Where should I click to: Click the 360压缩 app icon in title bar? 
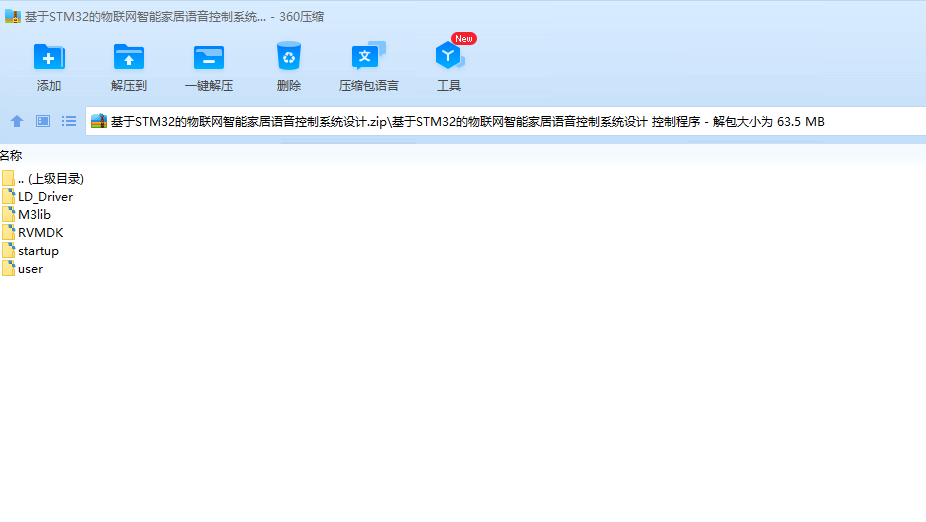(12, 17)
